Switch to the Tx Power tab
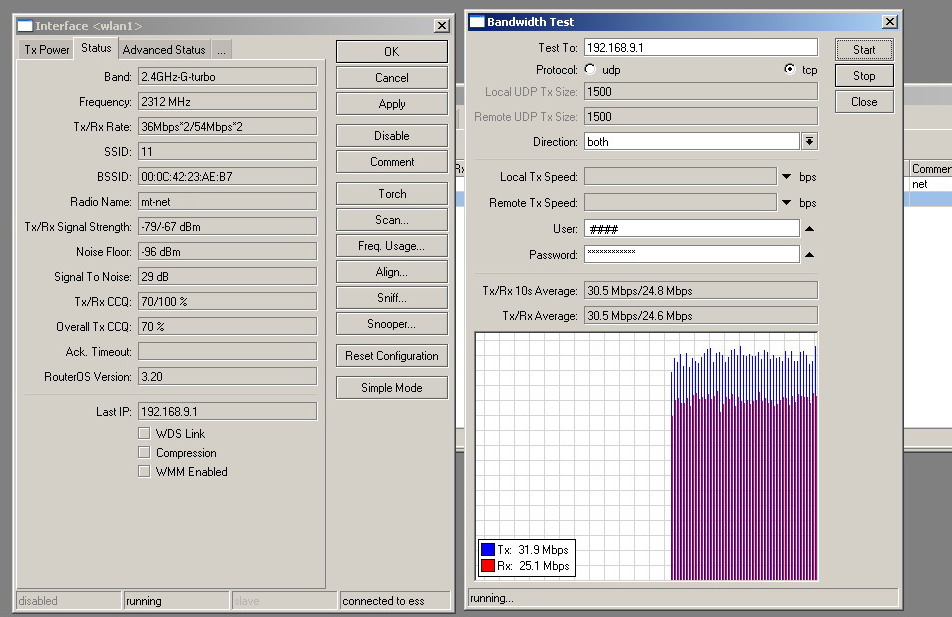Screen dimensions: 952x617 point(47,50)
